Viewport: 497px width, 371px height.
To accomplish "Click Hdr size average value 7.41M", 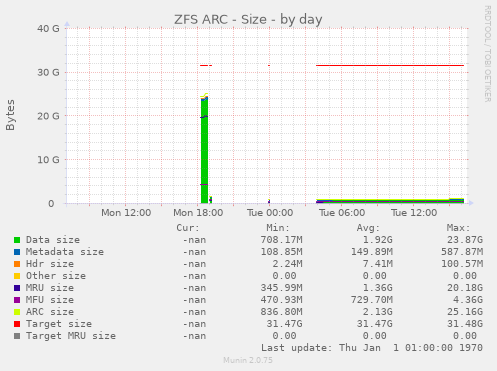I will click(x=377, y=264).
